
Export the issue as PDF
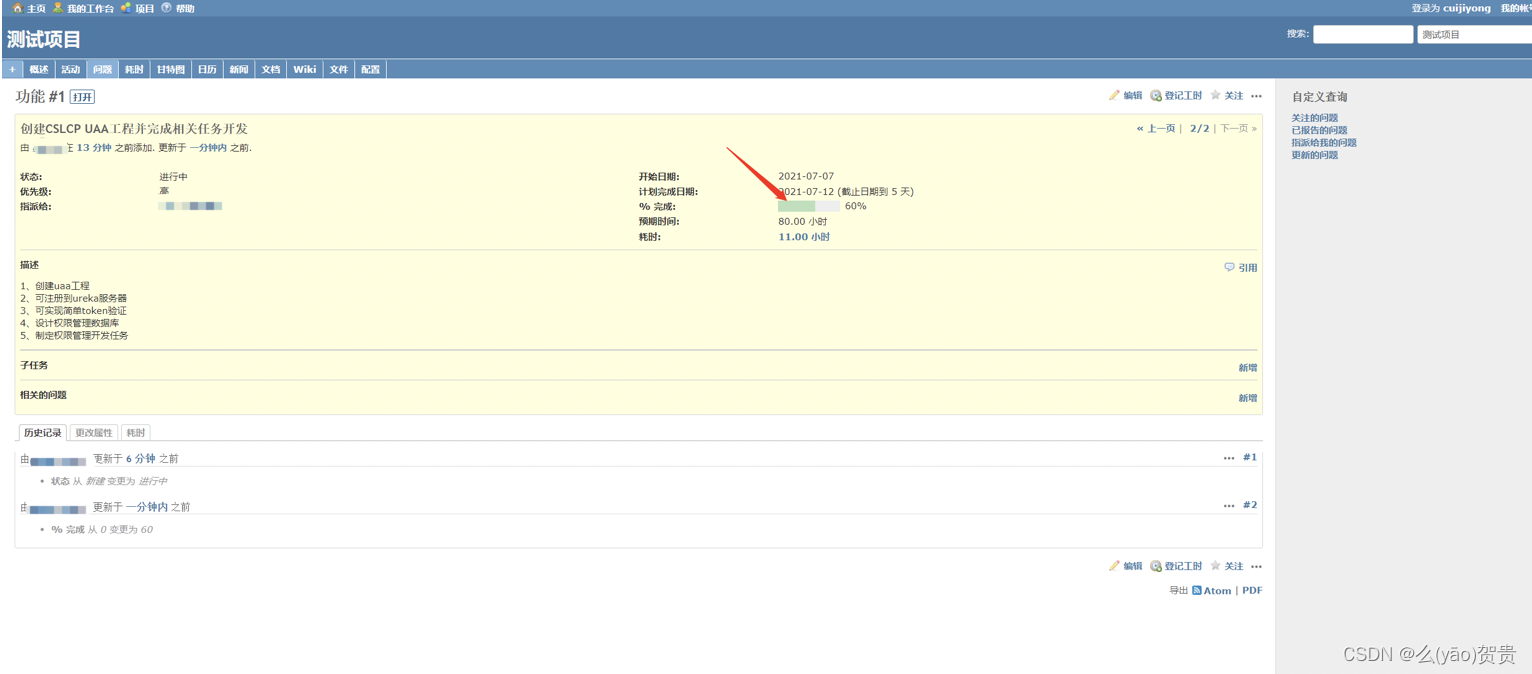click(1252, 591)
